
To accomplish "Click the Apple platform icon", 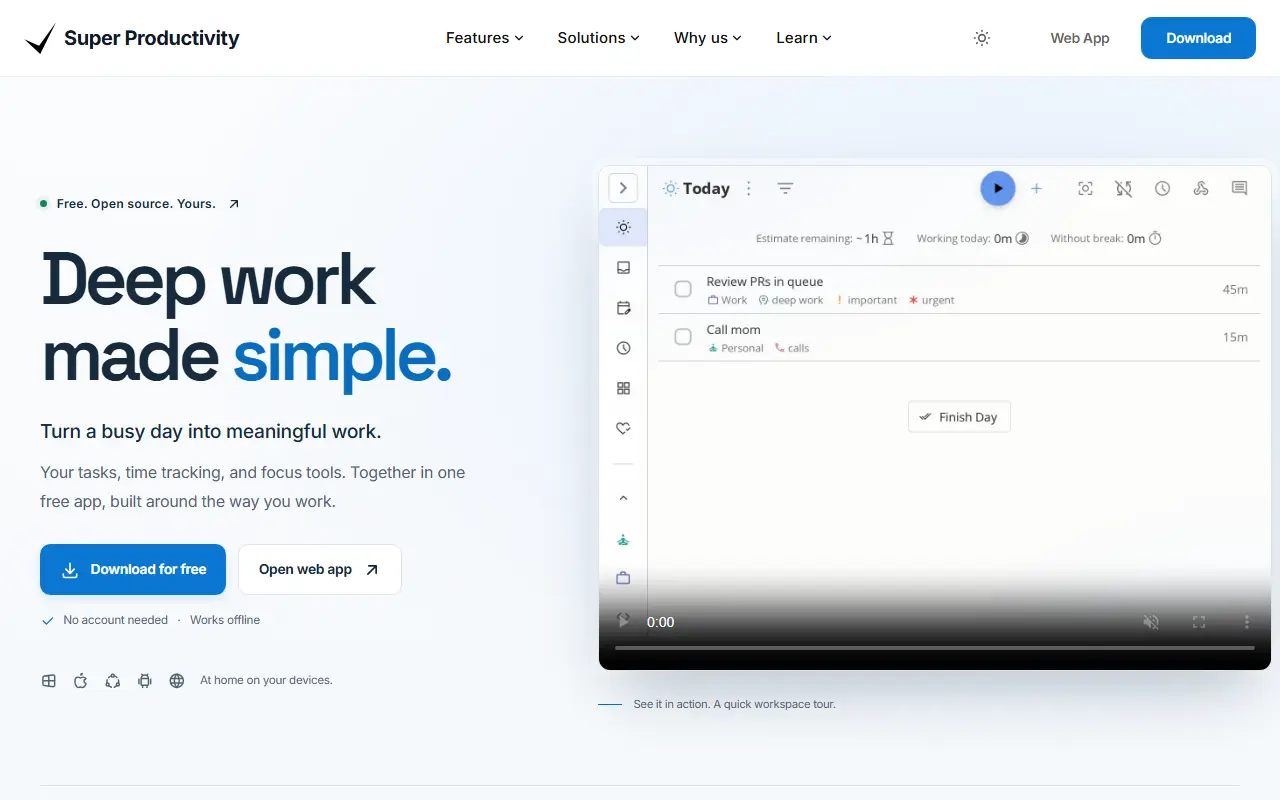I will pyautogui.click(x=81, y=681).
